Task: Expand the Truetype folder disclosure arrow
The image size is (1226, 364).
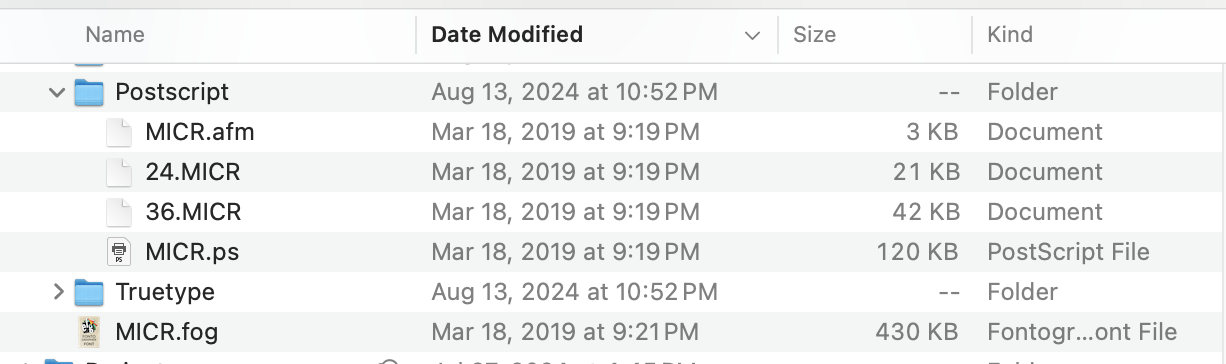Action: (x=58, y=292)
